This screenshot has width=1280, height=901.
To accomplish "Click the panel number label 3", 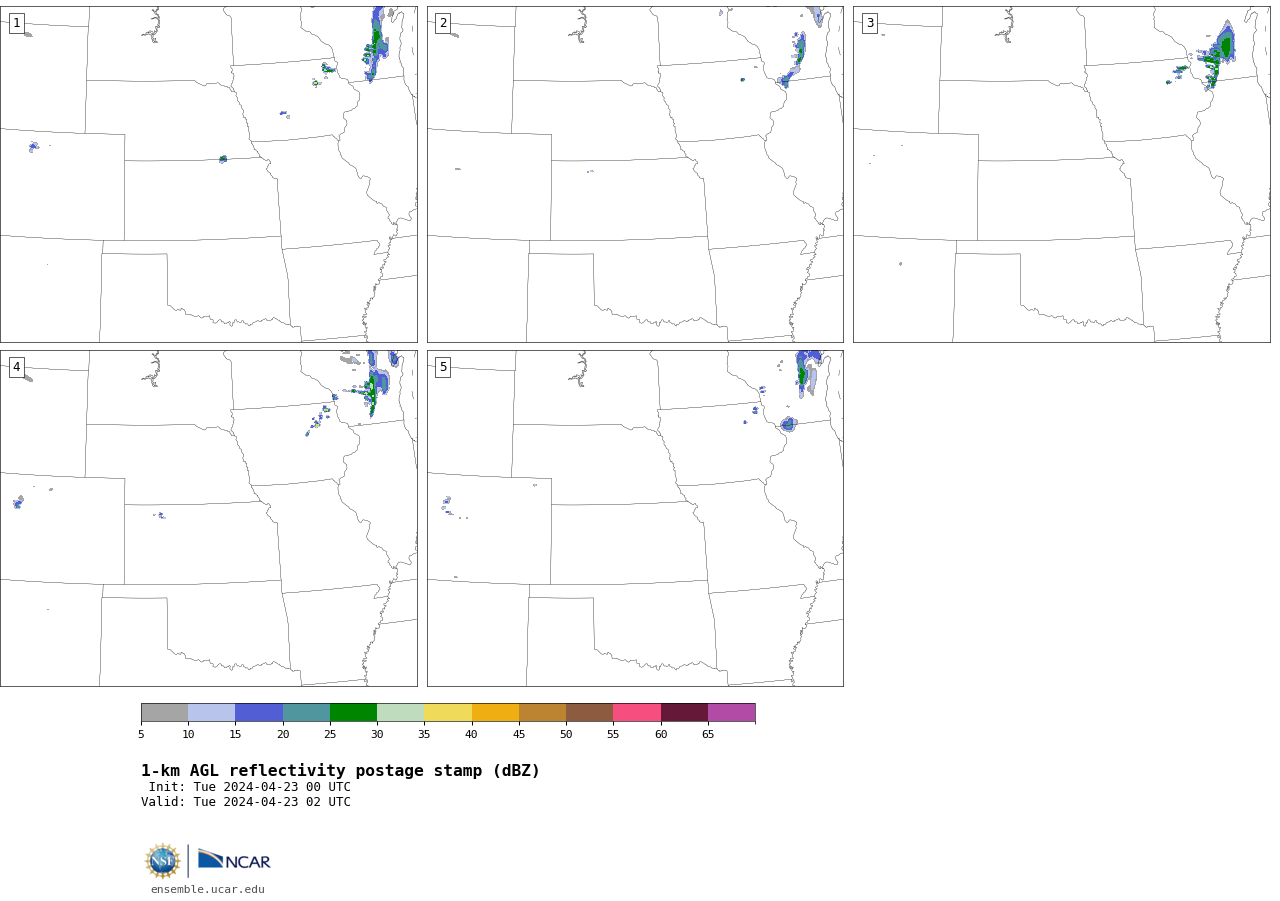I will click(870, 23).
